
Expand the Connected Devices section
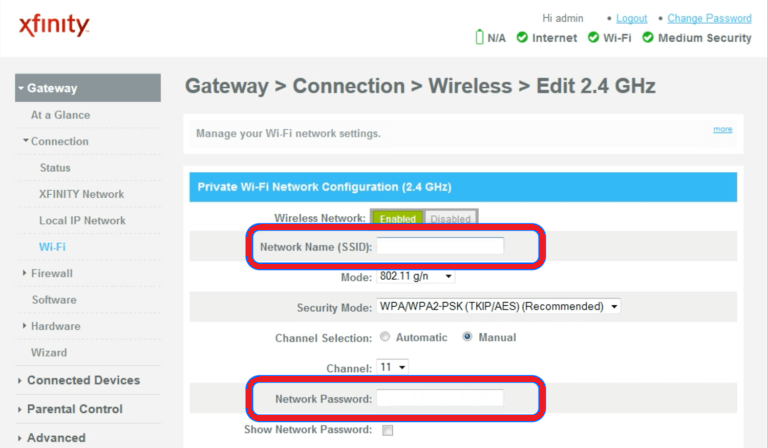pyautogui.click(x=82, y=380)
